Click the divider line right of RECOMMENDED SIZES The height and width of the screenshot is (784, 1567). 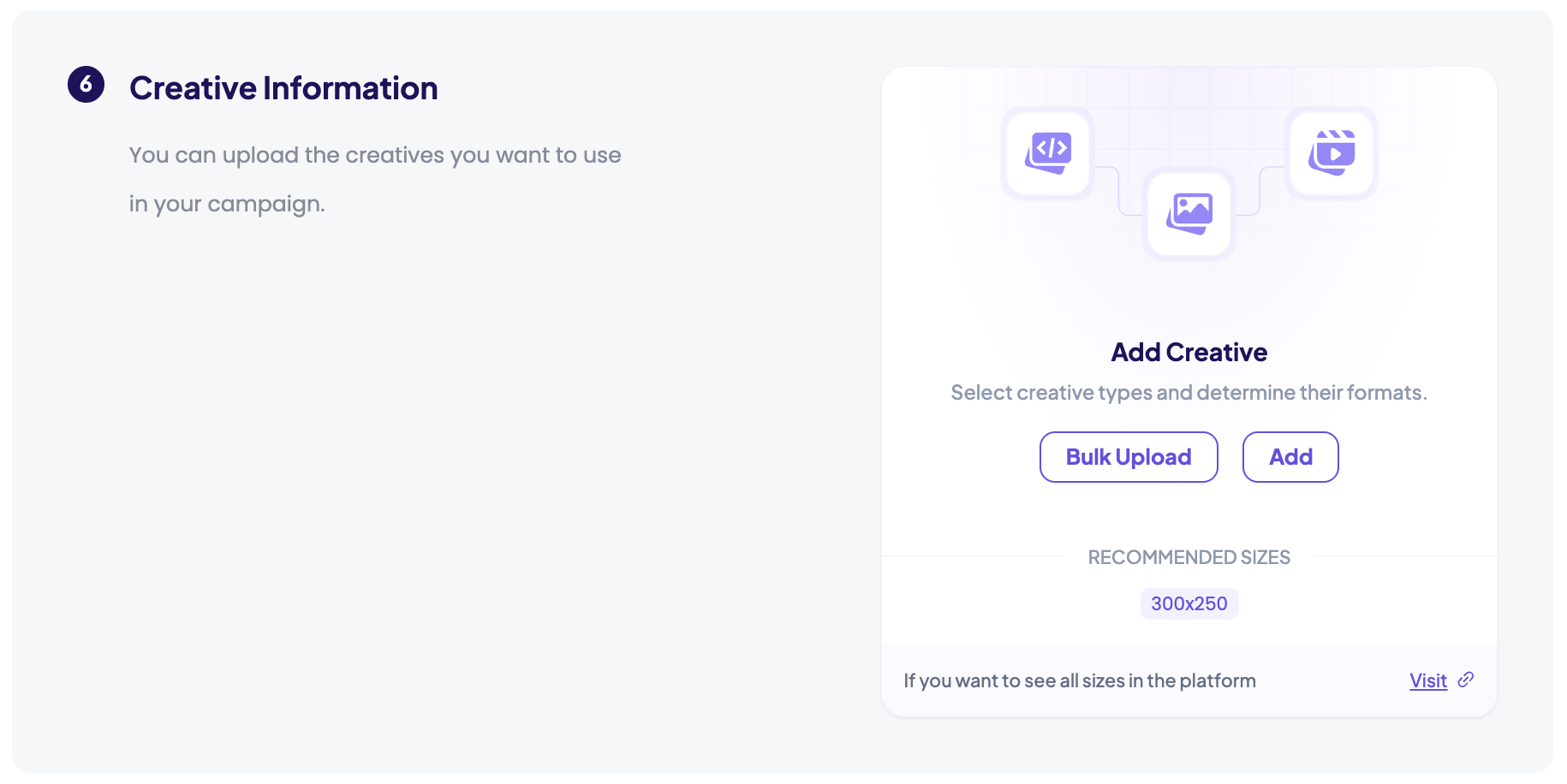click(x=1406, y=556)
